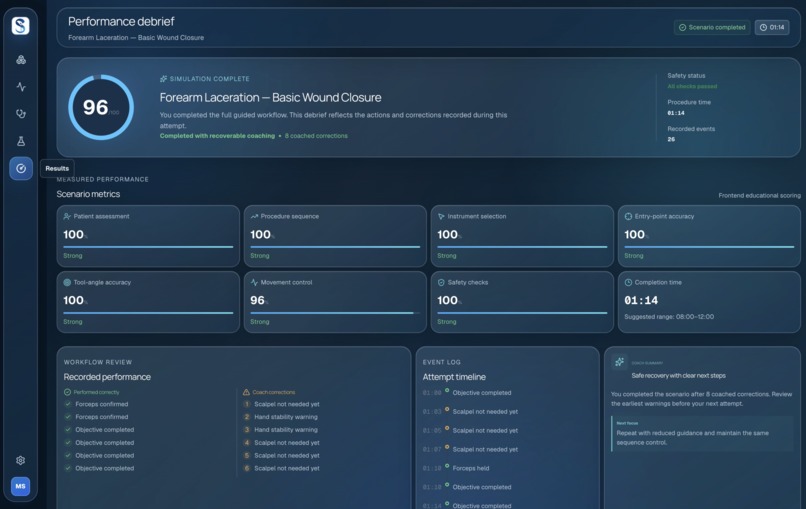The image size is (806, 509).
Task: Click the S logo in the sidebar
Action: (x=21, y=26)
